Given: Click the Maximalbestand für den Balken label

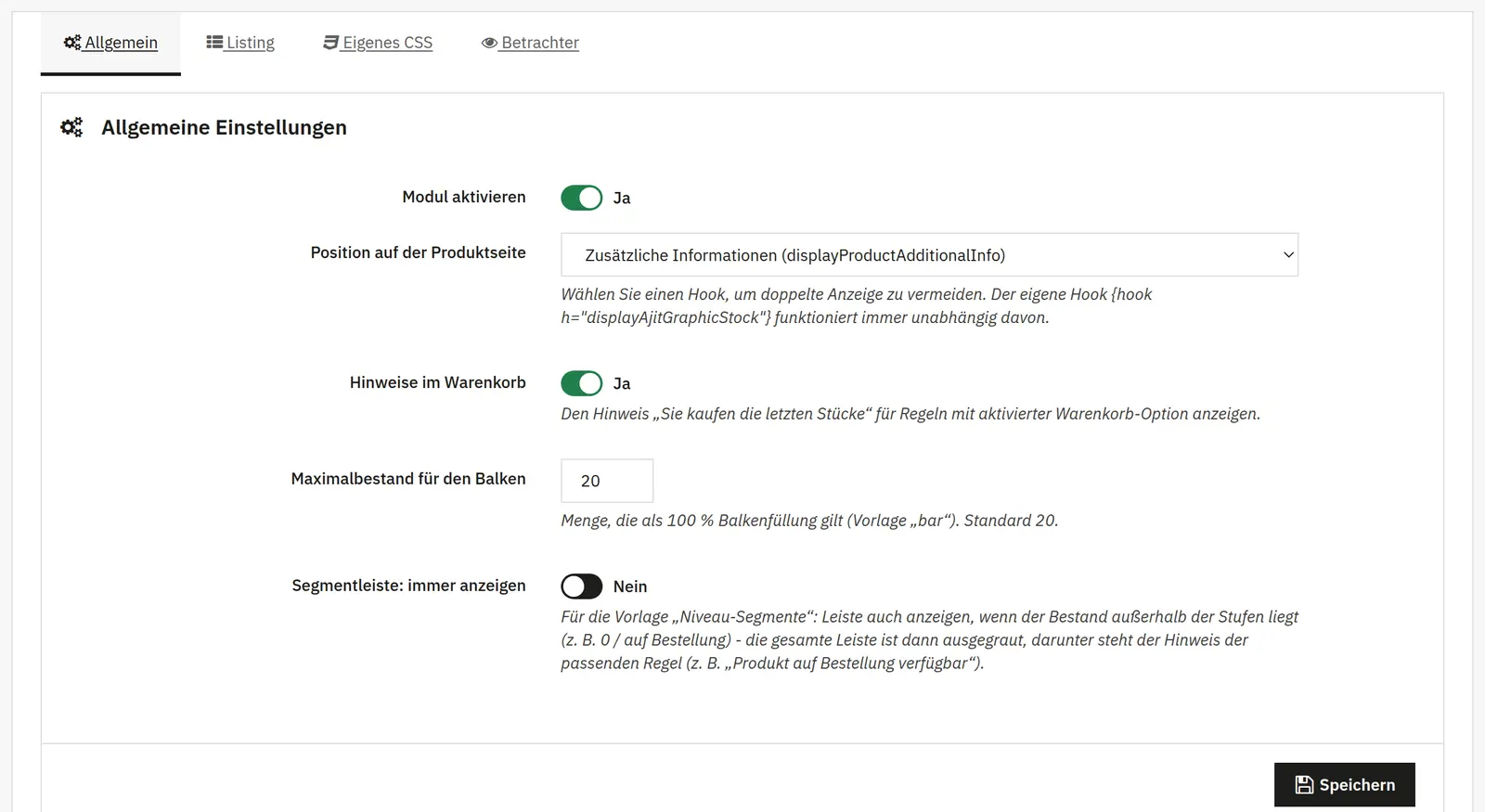Looking at the screenshot, I should click(x=408, y=479).
